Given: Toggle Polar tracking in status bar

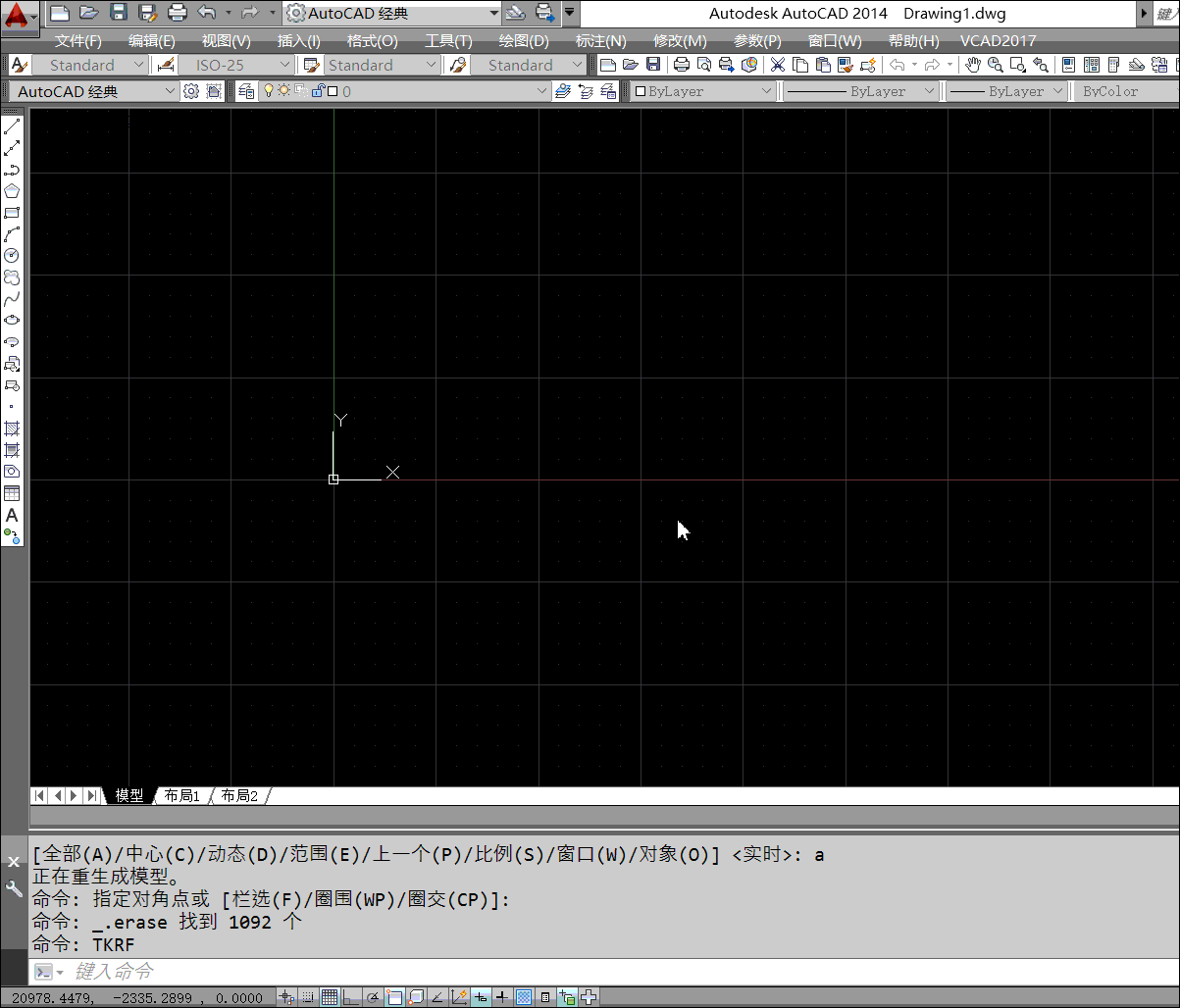Looking at the screenshot, I should click(x=373, y=997).
